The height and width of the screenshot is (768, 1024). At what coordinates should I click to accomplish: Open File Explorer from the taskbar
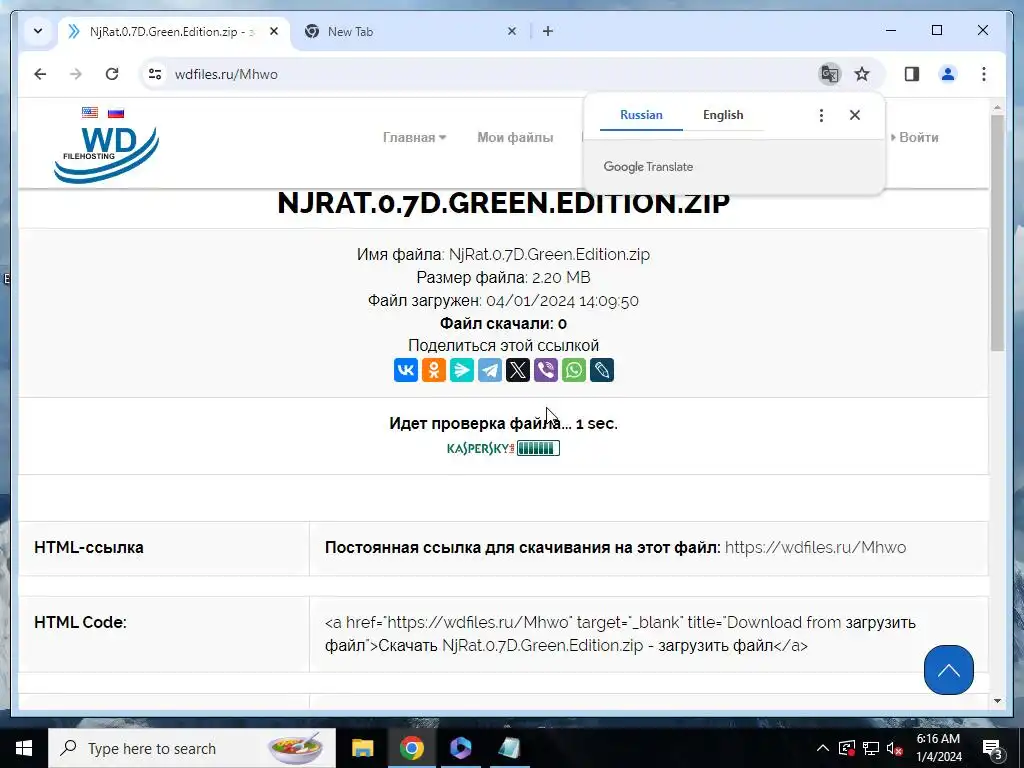click(362, 748)
